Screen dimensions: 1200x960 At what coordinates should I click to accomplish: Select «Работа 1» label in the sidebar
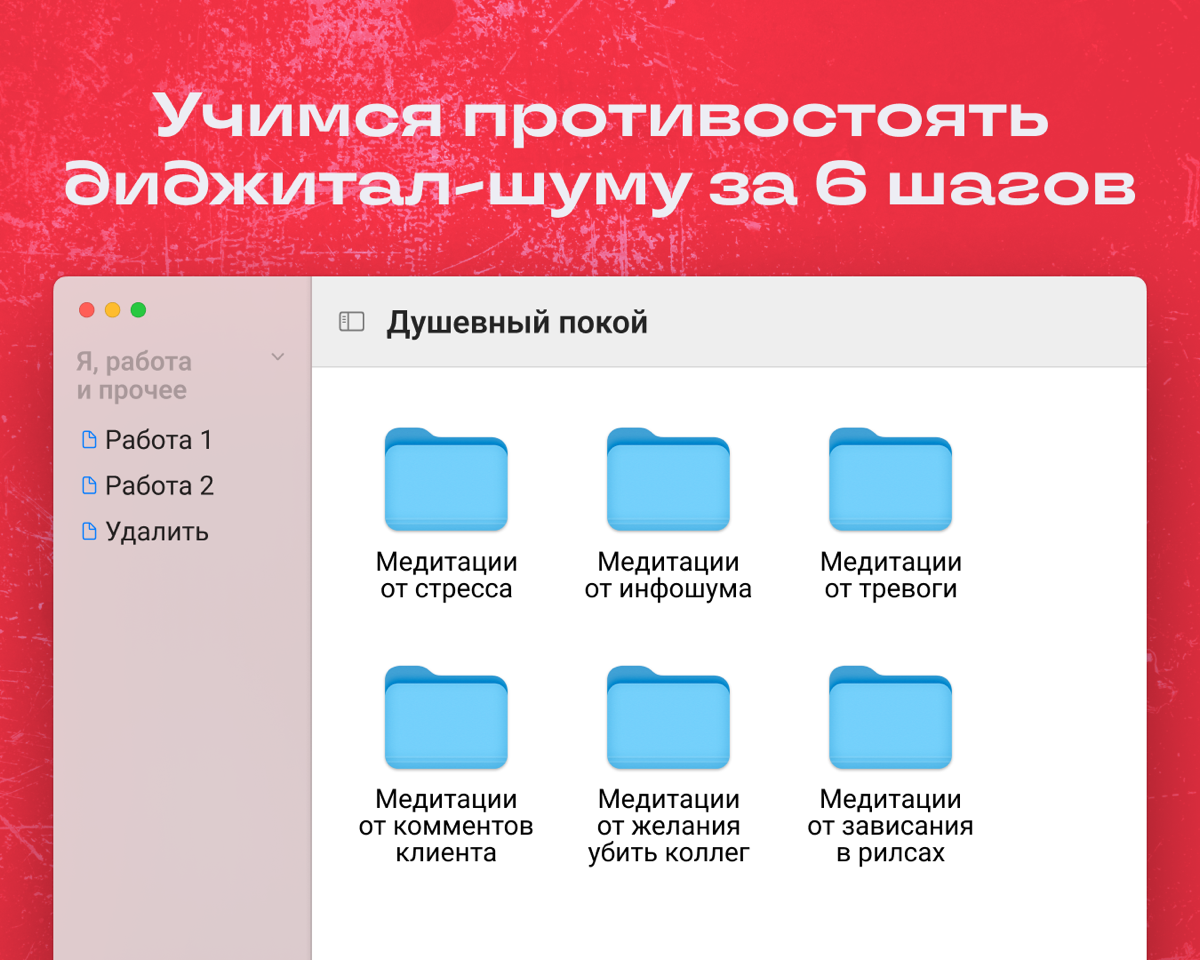pos(158,440)
